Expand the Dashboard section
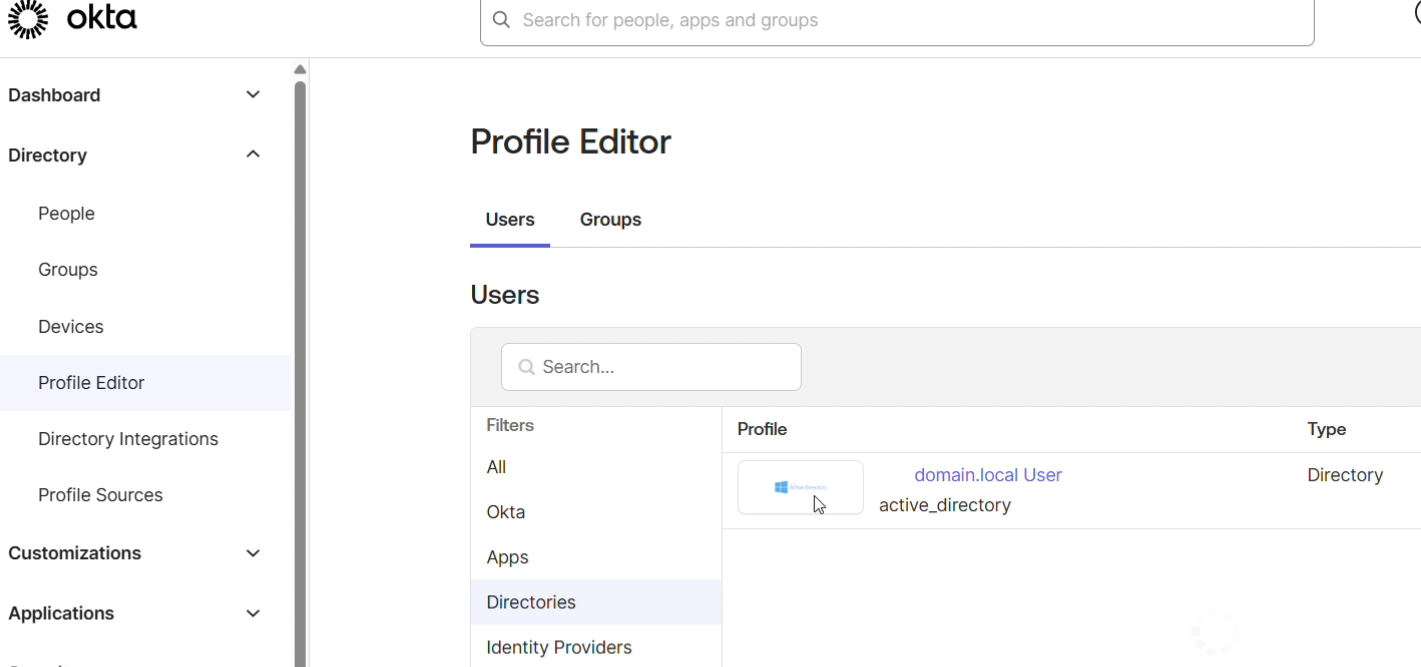Screen dimensions: 1421x667 [253, 94]
